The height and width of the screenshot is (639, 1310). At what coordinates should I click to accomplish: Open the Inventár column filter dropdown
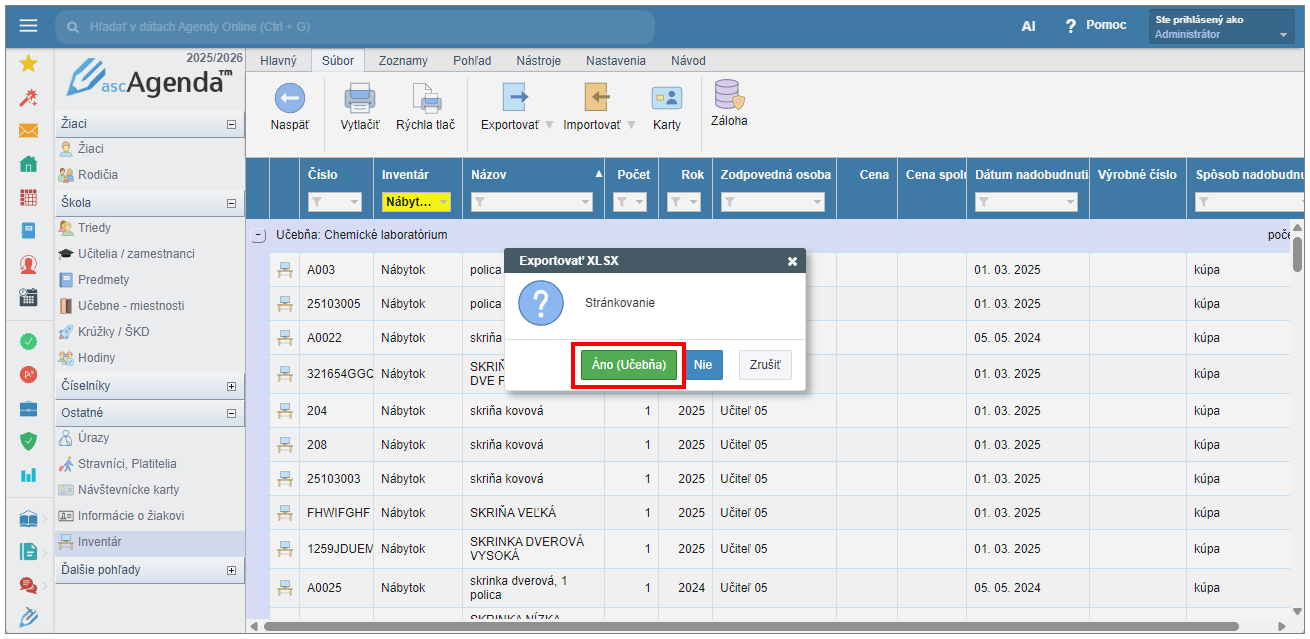443,203
